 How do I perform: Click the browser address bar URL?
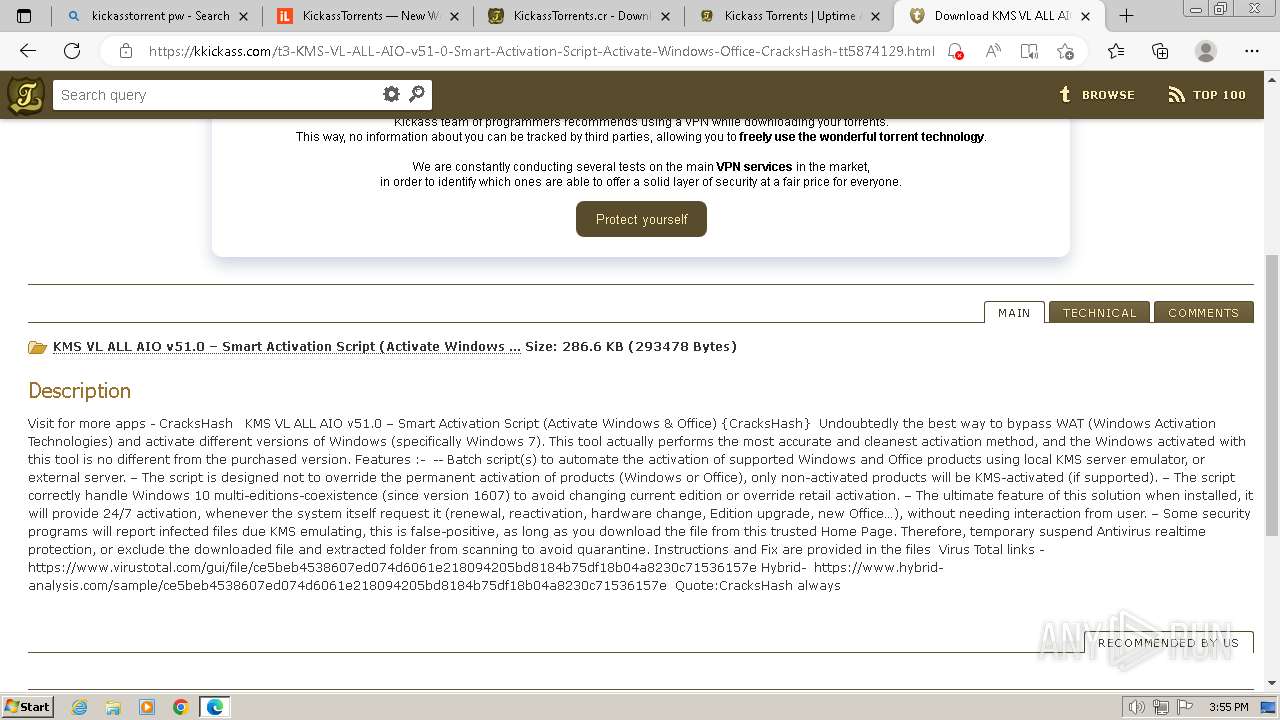coord(541,51)
